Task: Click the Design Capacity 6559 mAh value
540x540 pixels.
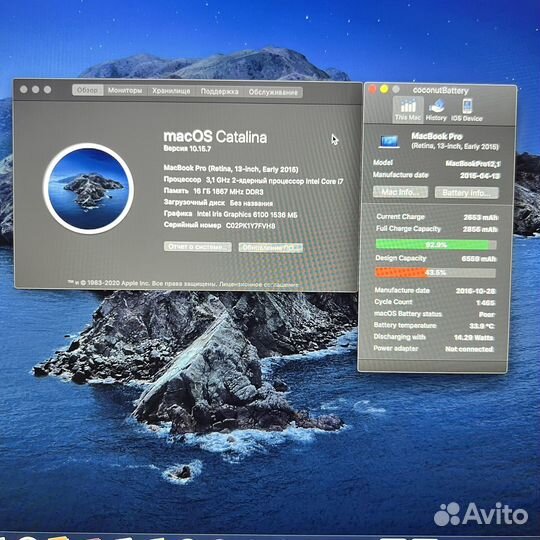Action: [479, 259]
